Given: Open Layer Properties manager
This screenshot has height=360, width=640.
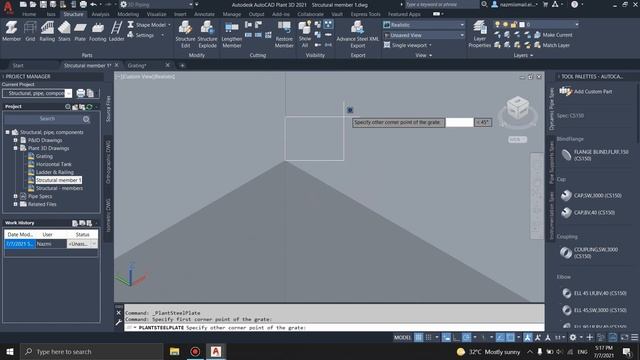Looking at the screenshot, I should (480, 34).
